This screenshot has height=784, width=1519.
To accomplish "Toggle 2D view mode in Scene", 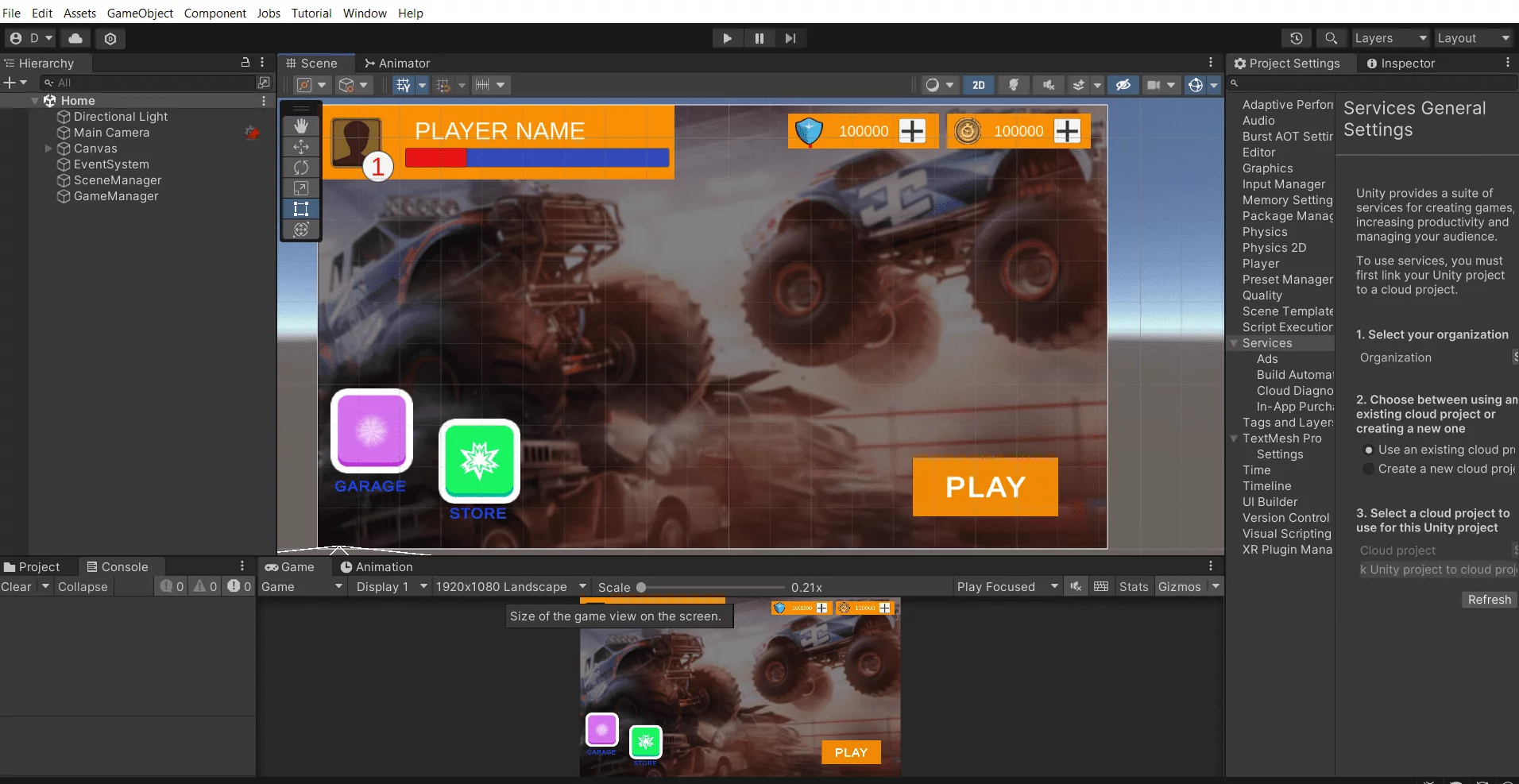I will pyautogui.click(x=978, y=85).
